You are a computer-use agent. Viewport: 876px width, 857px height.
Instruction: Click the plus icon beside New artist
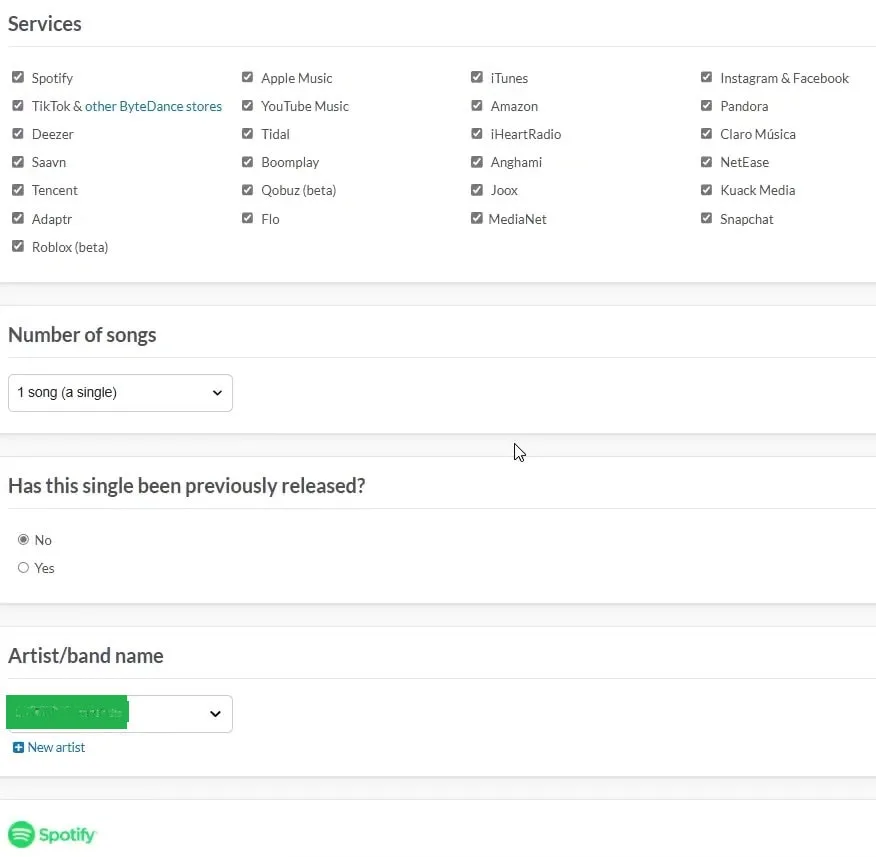point(18,748)
